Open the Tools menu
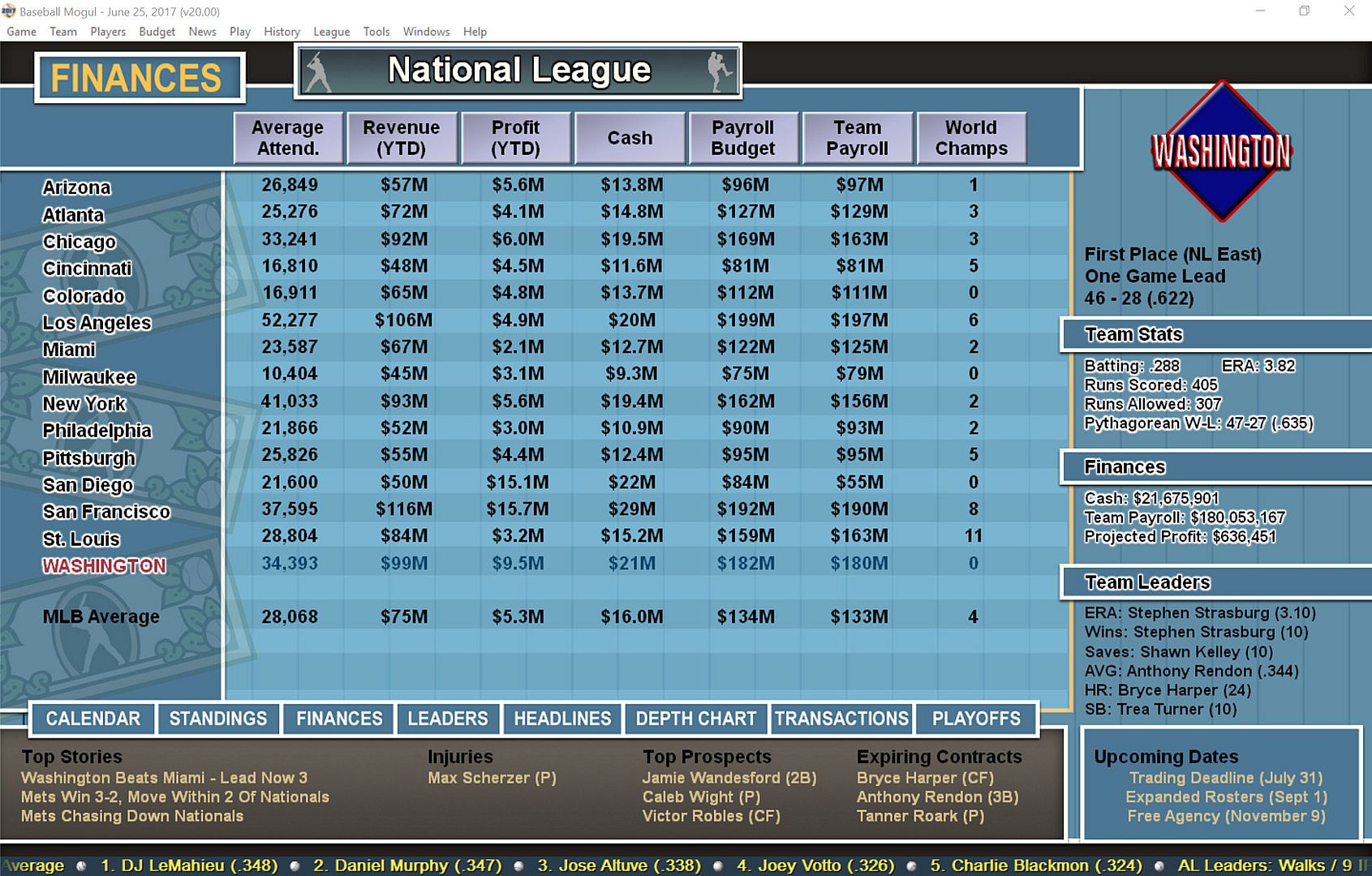 (376, 32)
